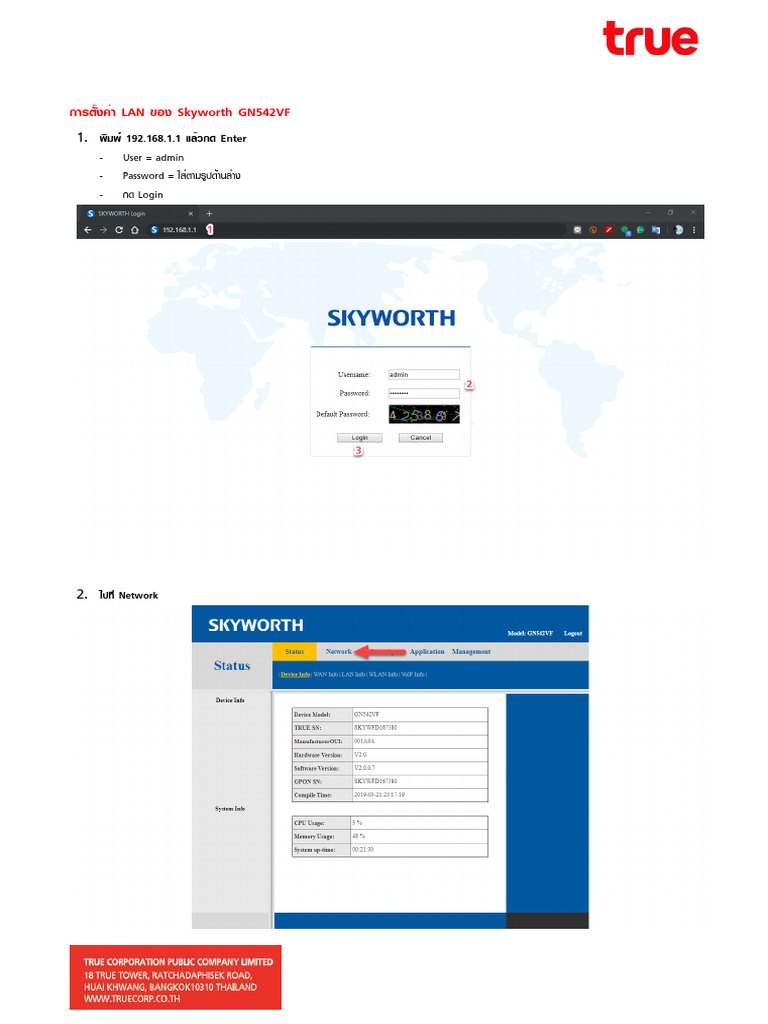Select Device Info in the left sidebar

230,700
